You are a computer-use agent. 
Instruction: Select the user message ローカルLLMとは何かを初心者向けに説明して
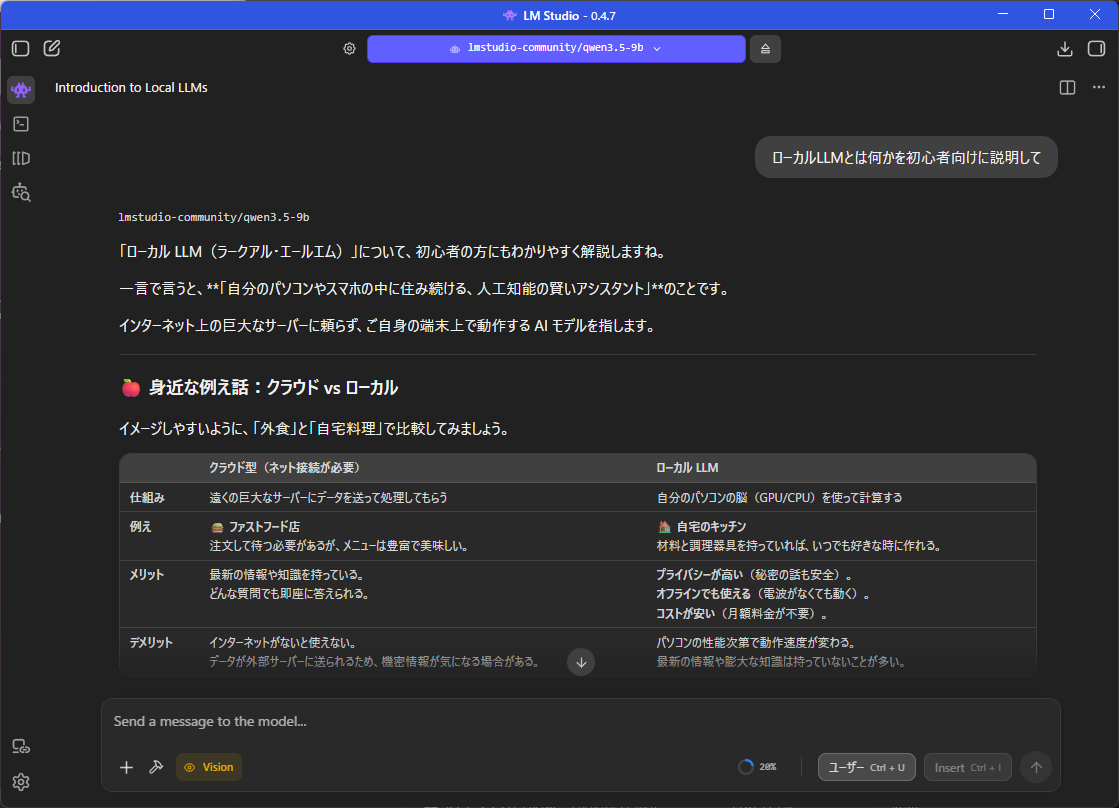coord(906,157)
